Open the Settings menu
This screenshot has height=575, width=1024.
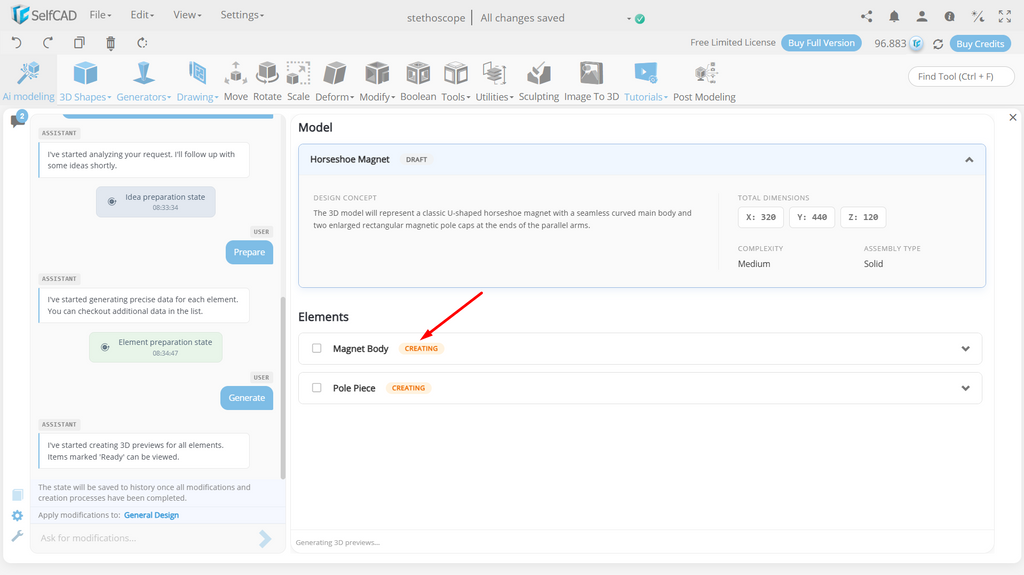(x=242, y=14)
